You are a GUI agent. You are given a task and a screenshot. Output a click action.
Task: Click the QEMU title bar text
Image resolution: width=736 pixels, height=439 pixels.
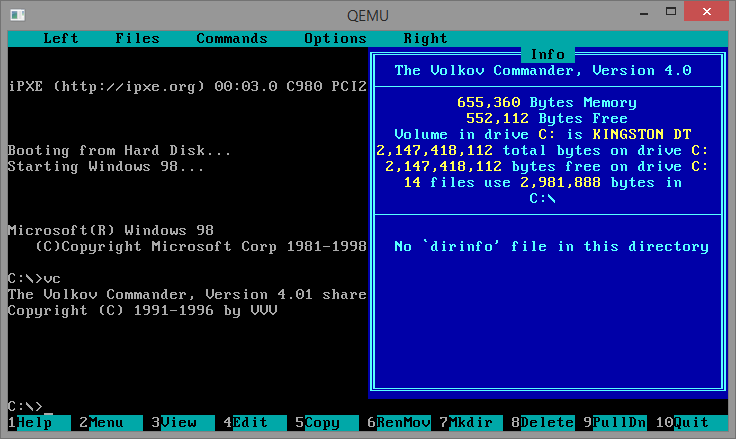tap(368, 15)
